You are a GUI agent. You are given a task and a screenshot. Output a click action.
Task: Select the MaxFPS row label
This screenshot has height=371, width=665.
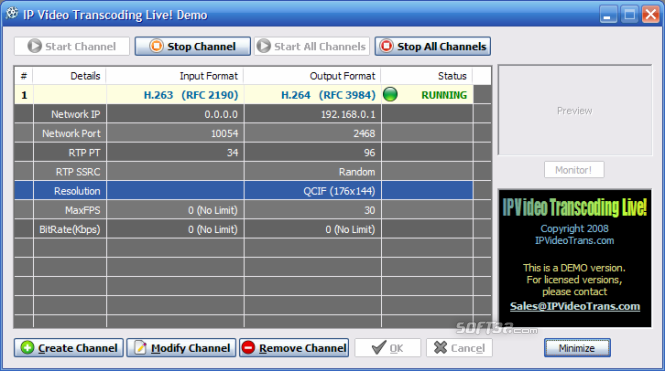(x=83, y=210)
